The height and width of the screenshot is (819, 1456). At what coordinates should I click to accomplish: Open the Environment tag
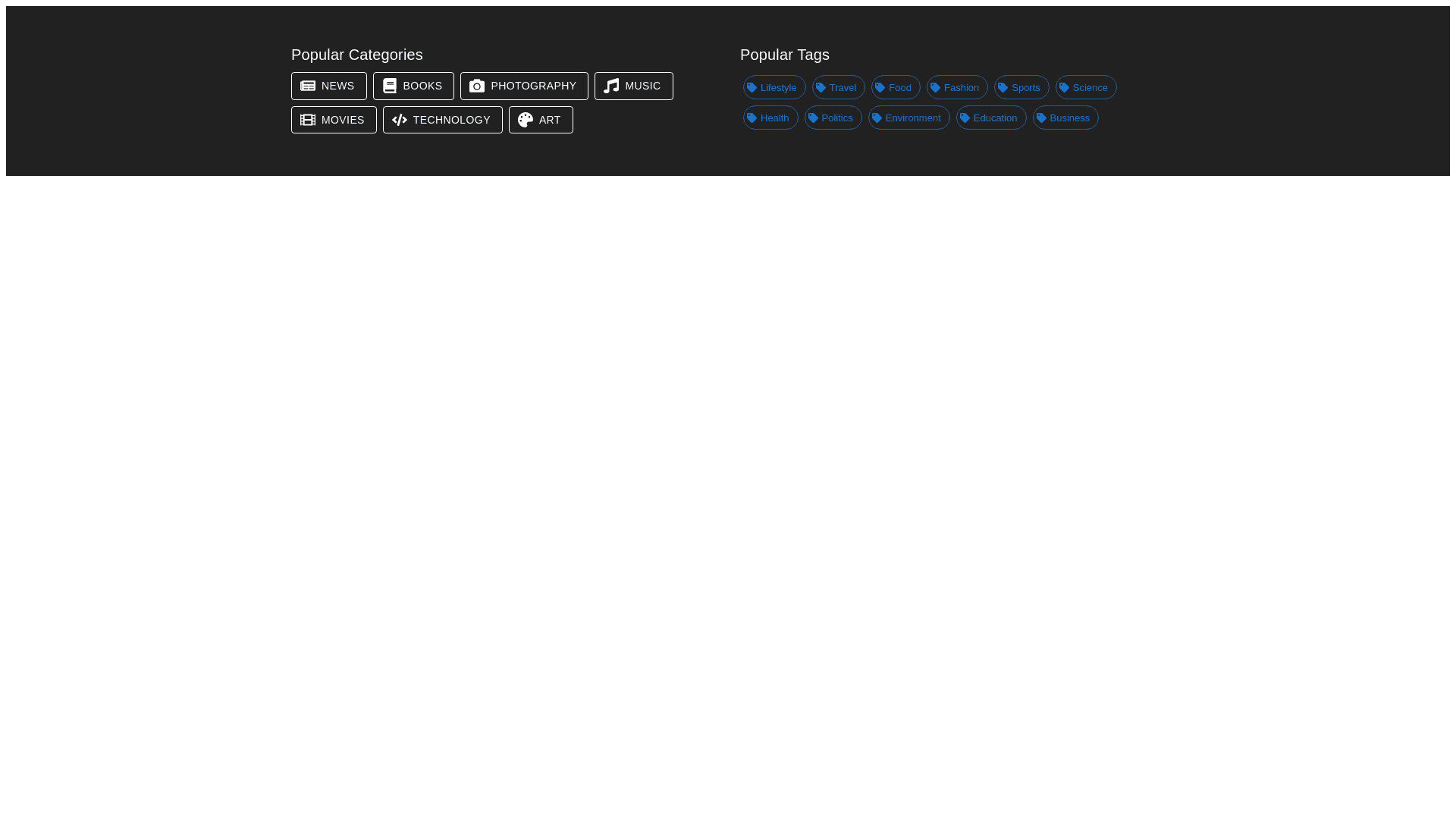pos(909,118)
